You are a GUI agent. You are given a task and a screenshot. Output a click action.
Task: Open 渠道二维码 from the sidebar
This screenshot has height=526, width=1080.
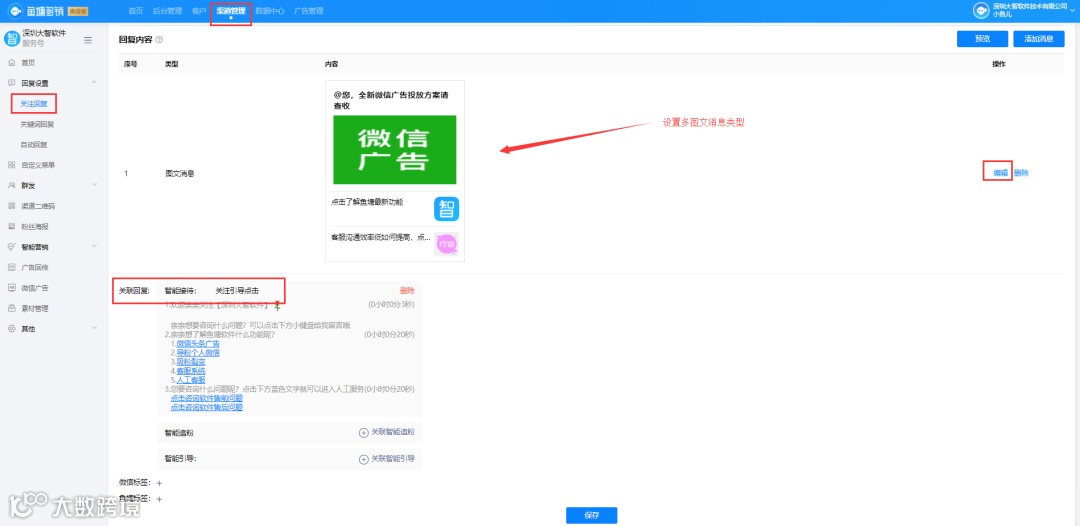(38, 206)
